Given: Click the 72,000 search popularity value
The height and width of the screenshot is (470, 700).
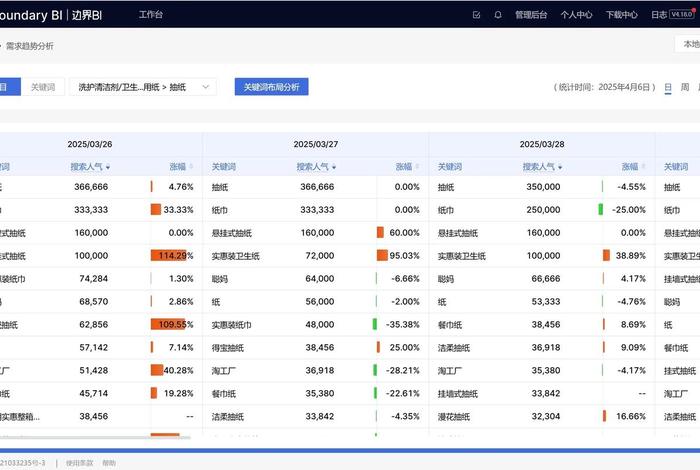Looking at the screenshot, I should coord(320,256).
